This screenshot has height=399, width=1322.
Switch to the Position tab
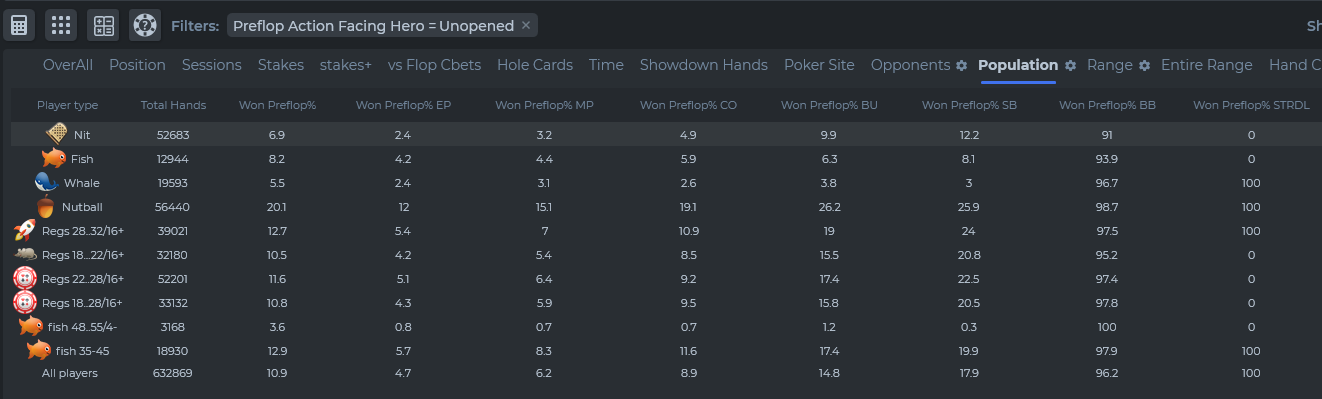pos(137,65)
